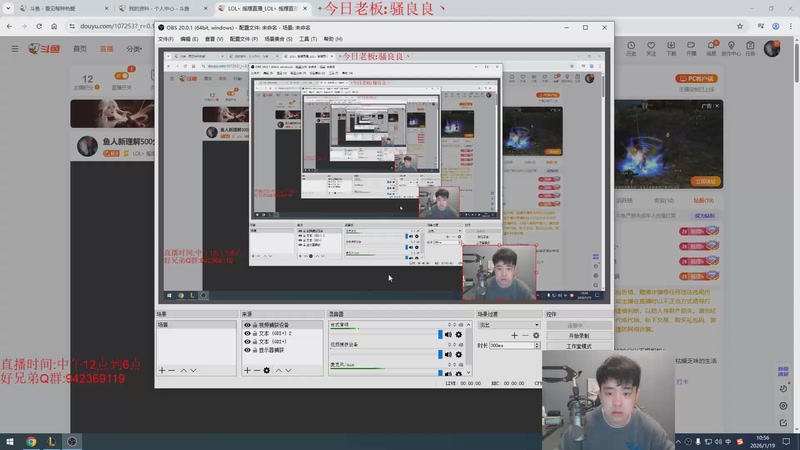Open Chrome tab search dropdown arrow
The width and height of the screenshot is (800, 450).
click(8, 8)
